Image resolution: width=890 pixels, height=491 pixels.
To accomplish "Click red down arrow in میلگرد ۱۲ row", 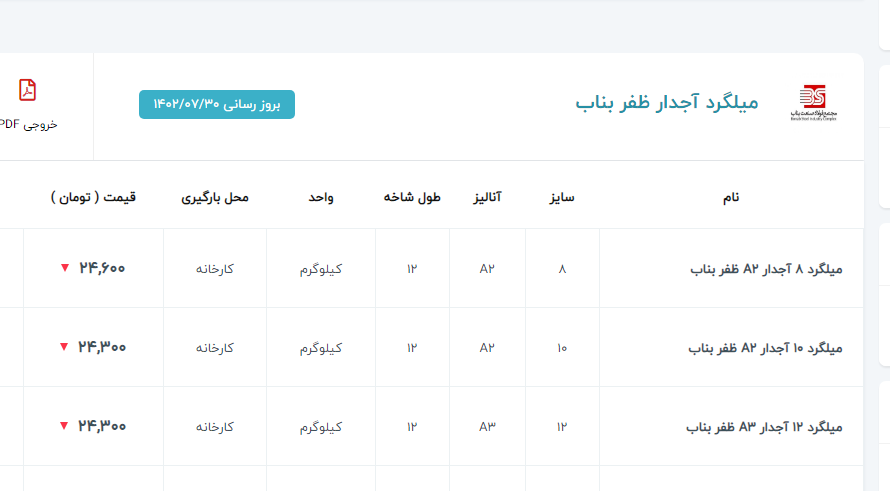I will click(x=64, y=426).
